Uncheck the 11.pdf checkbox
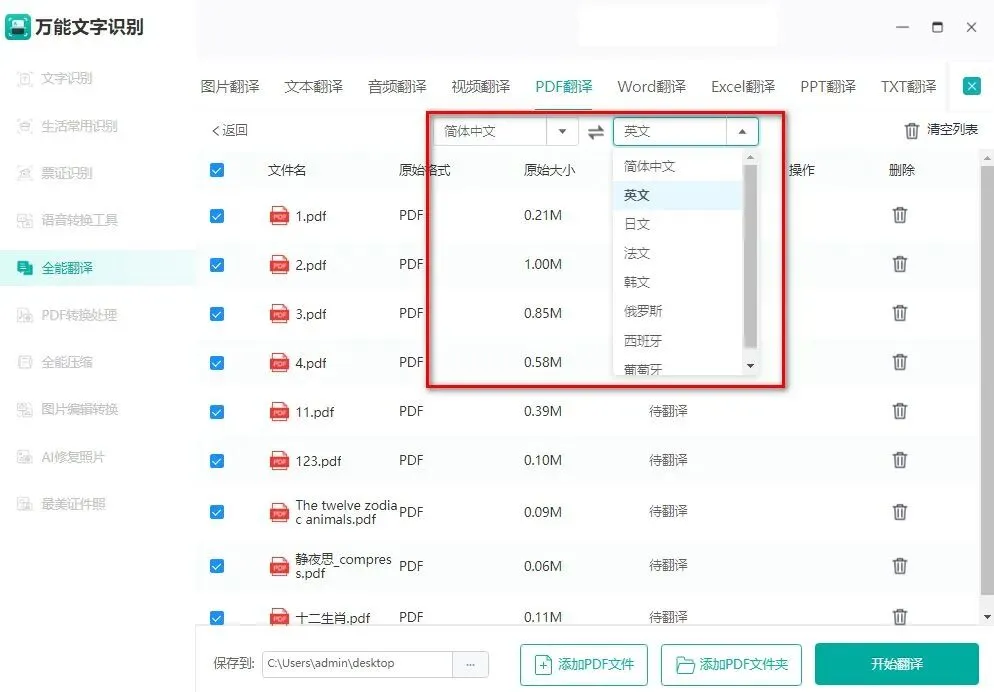This screenshot has width=994, height=692. pos(217,412)
